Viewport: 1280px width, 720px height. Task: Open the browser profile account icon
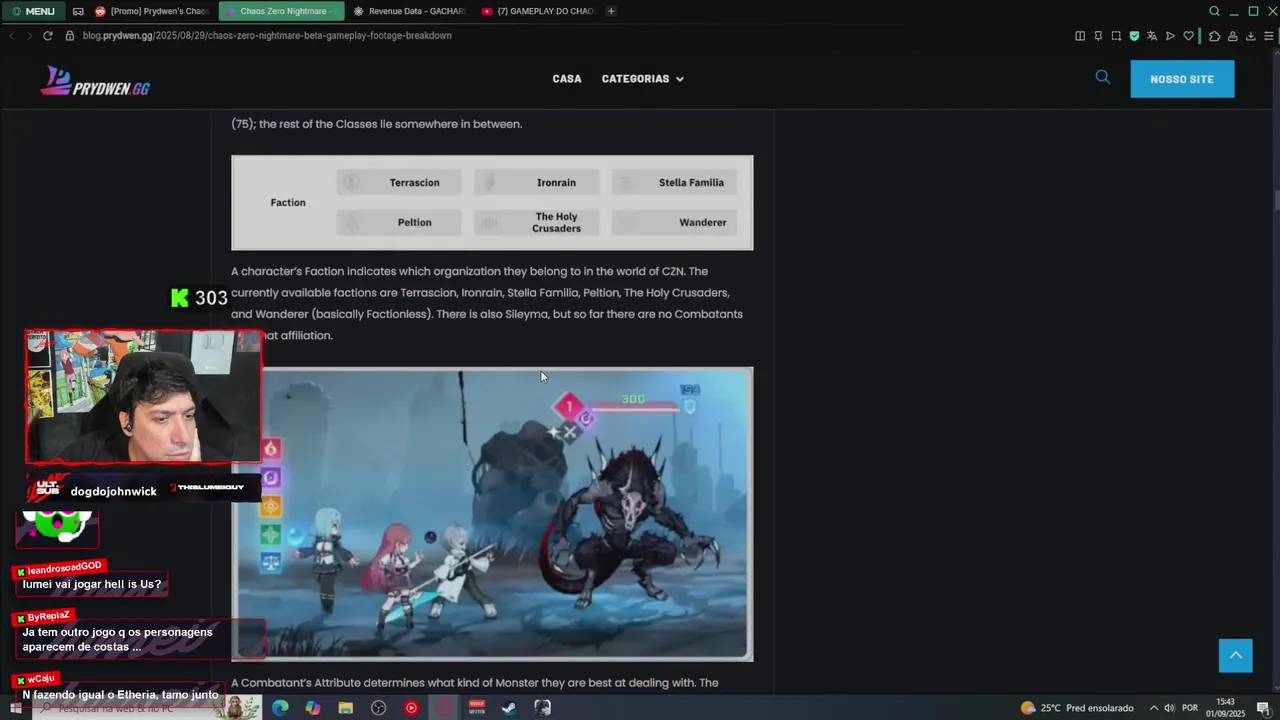pyautogui.click(x=1232, y=36)
